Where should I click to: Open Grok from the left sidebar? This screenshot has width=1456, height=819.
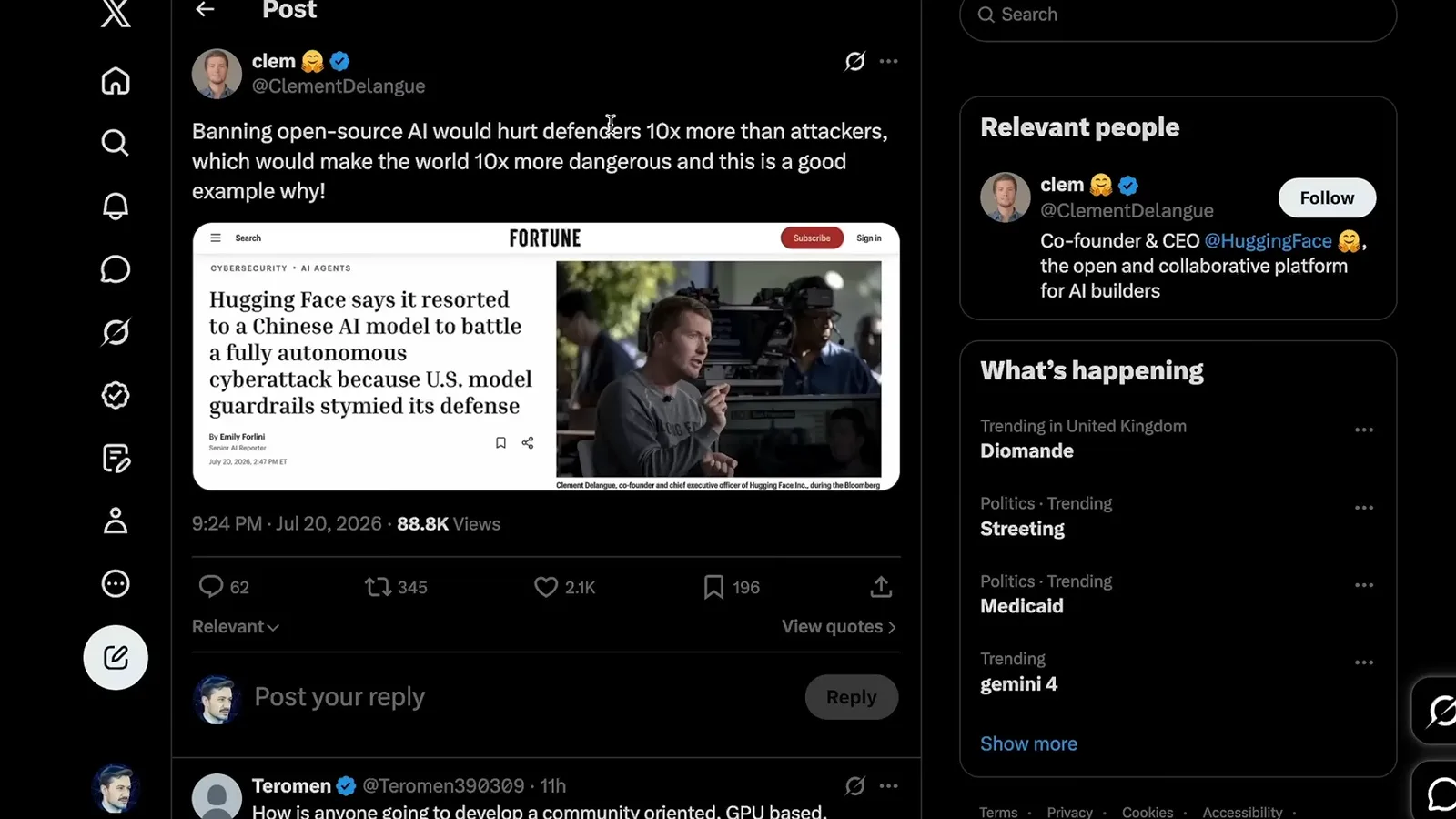[116, 332]
